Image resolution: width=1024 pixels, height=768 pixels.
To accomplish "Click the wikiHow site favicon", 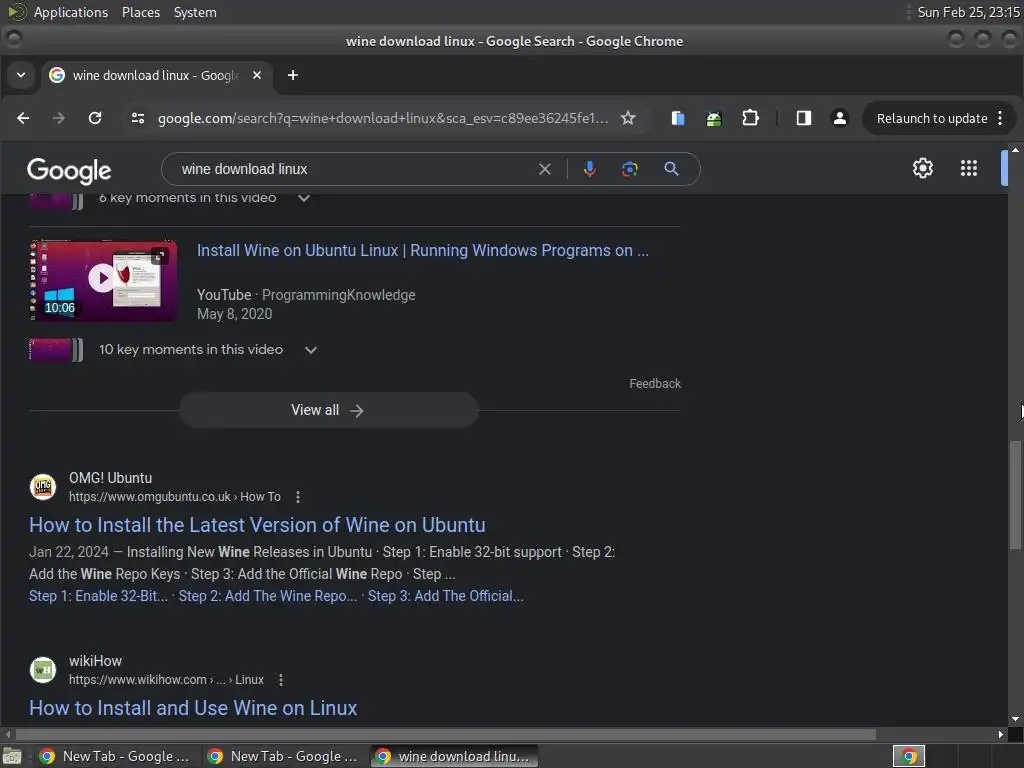I will tap(43, 670).
